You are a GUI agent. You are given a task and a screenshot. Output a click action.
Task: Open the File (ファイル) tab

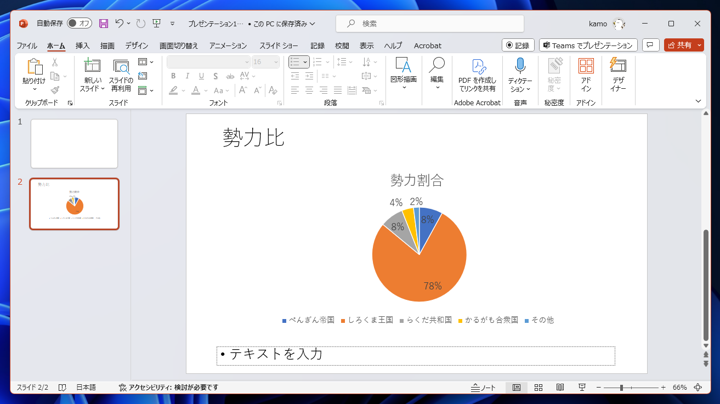click(x=27, y=45)
